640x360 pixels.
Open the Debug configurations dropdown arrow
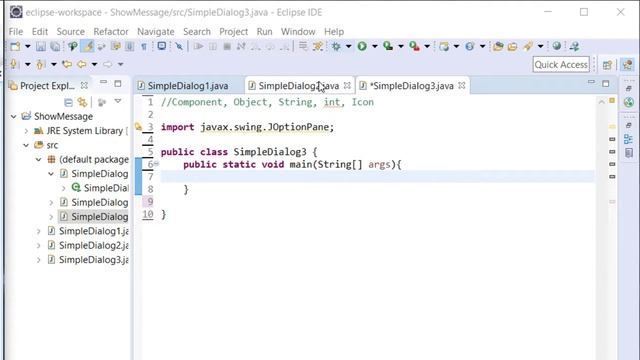point(349,46)
